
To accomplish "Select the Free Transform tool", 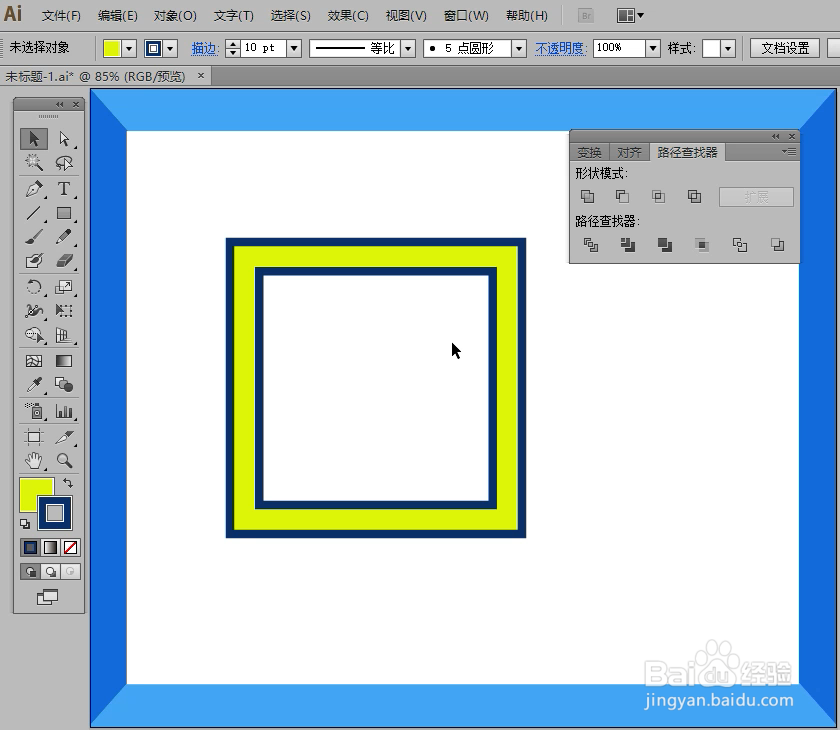I will click(x=64, y=311).
